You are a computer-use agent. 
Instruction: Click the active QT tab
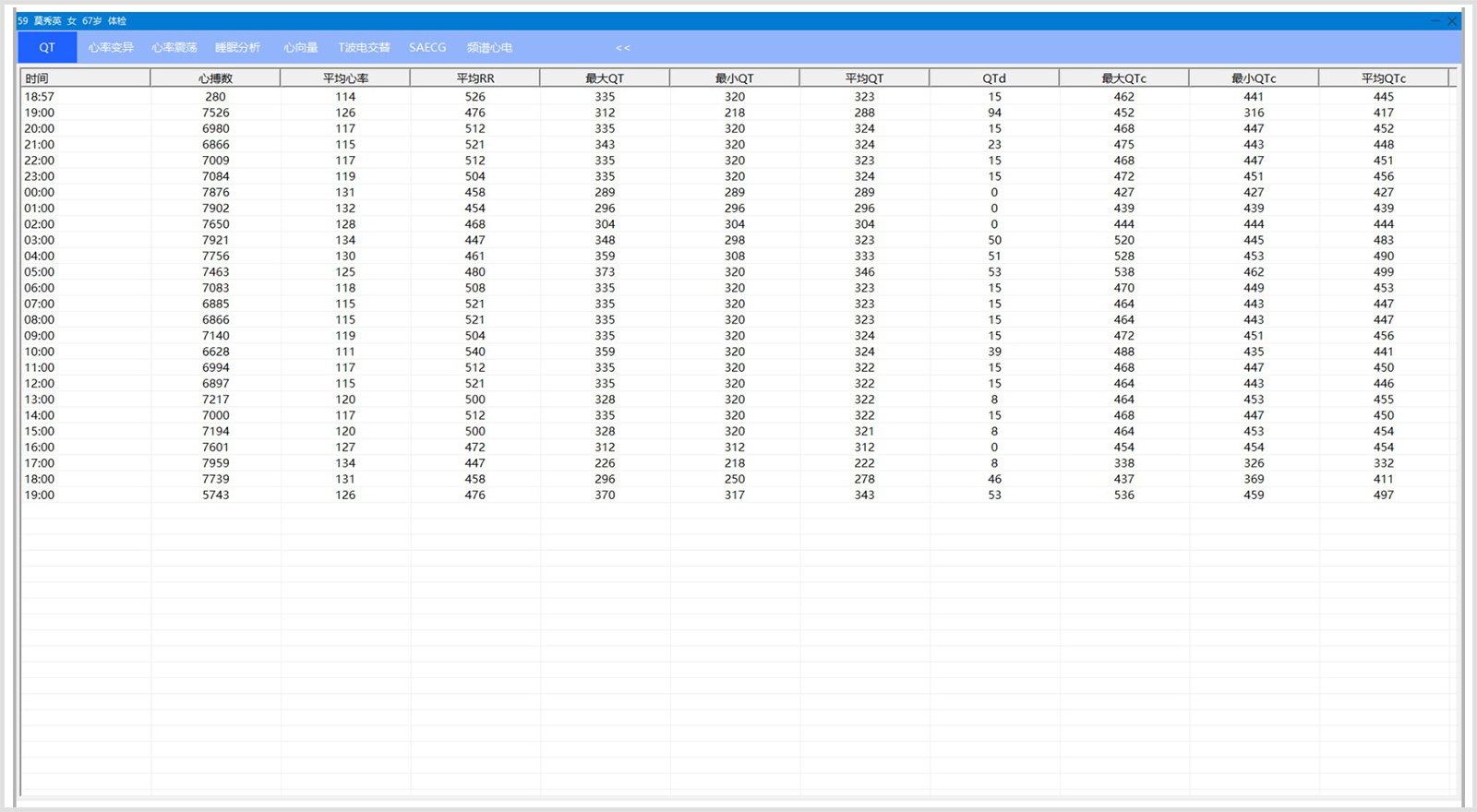click(x=47, y=48)
